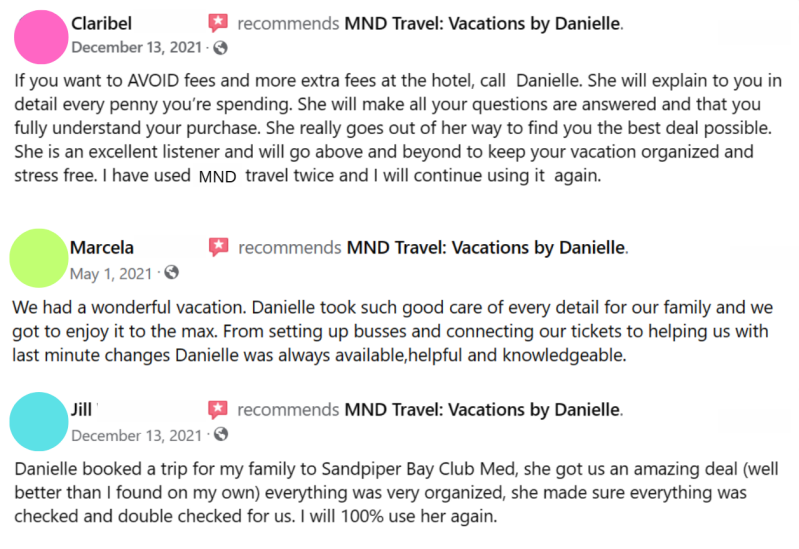Open MND Travel page link in Claribel's review
This screenshot has width=799, height=549.
click(482, 24)
